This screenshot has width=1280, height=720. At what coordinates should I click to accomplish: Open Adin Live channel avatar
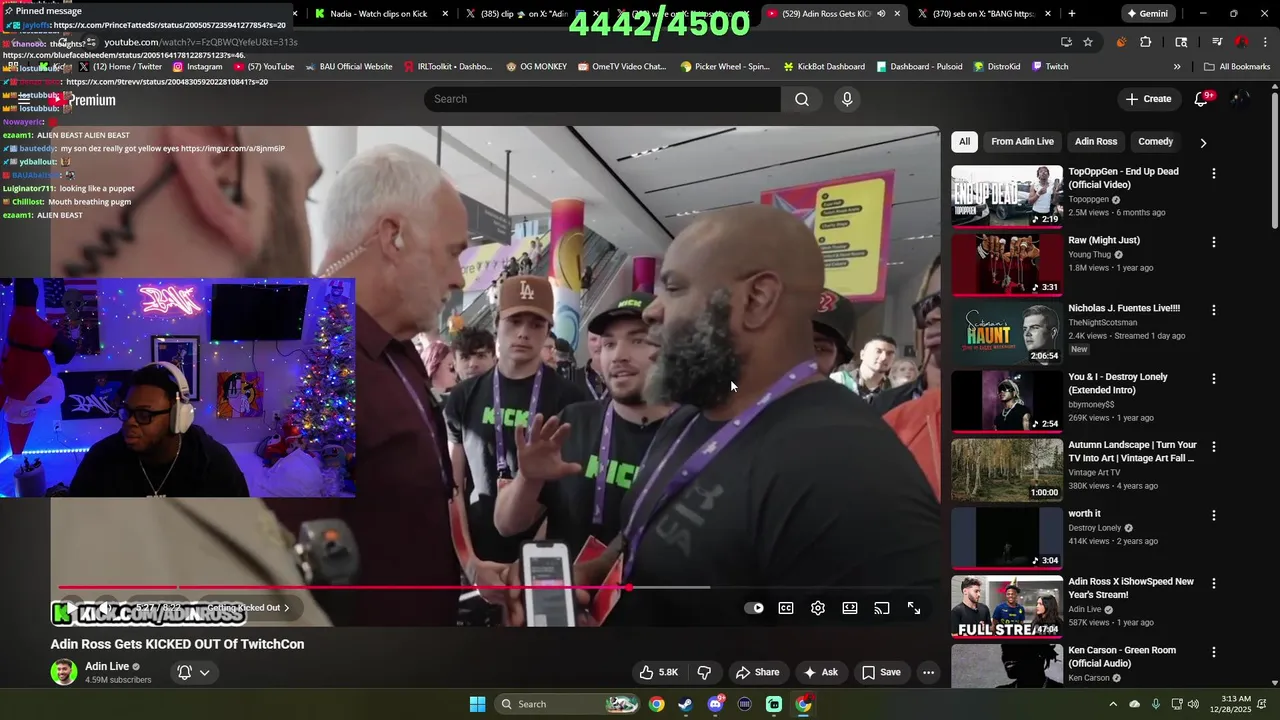(64, 672)
